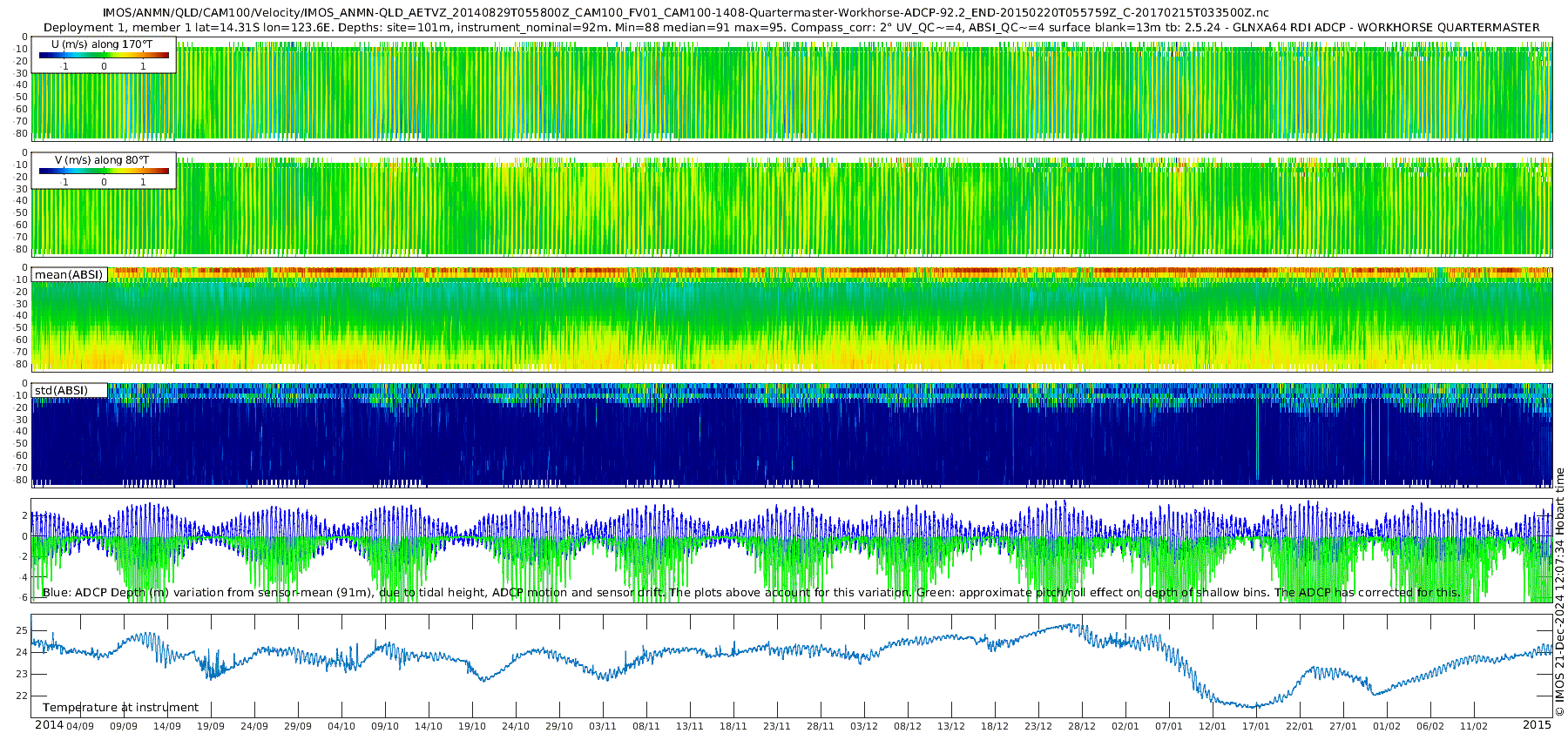Image resolution: width=1568 pixels, height=740 pixels.
Task: Click the IMOS copyright timestamp vertical text
Action: (1559, 592)
